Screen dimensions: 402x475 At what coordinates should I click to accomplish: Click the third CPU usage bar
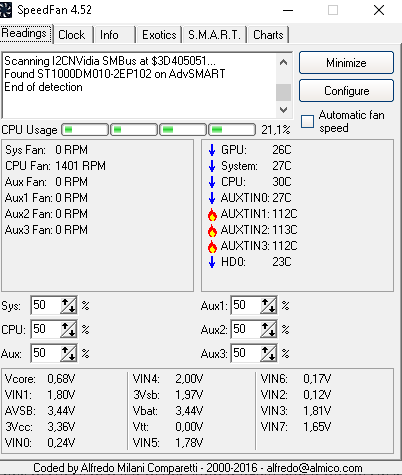pyautogui.click(x=183, y=130)
